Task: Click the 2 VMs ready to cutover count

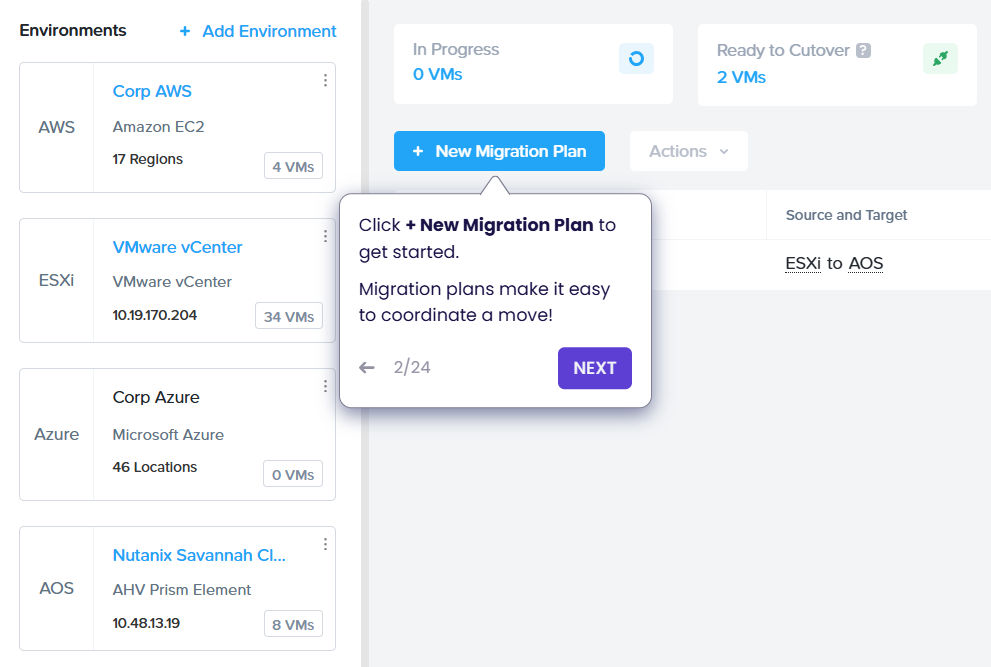Action: (741, 77)
